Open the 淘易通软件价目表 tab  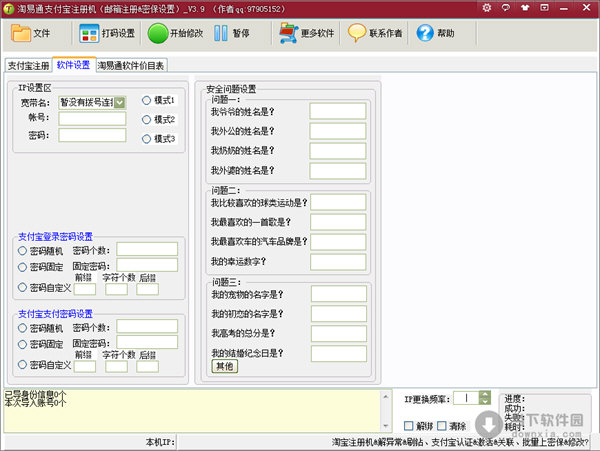[x=131, y=66]
